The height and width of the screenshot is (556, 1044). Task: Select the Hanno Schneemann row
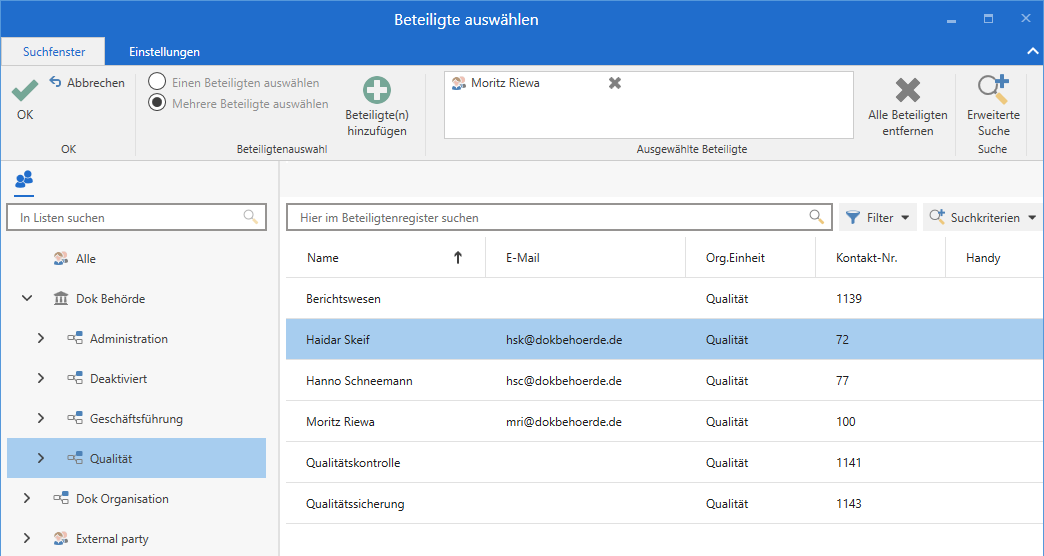pos(664,381)
